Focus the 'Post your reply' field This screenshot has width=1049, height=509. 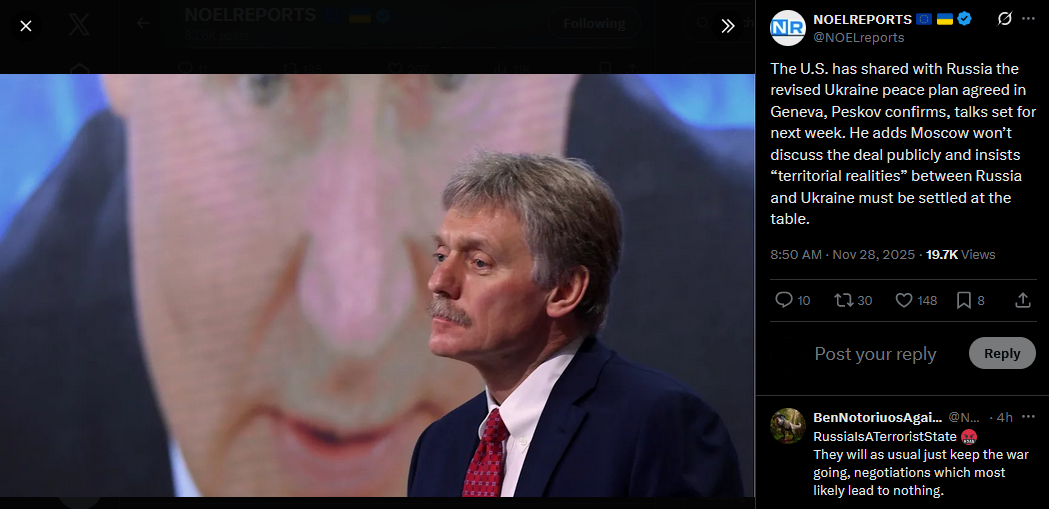pyautogui.click(x=875, y=354)
